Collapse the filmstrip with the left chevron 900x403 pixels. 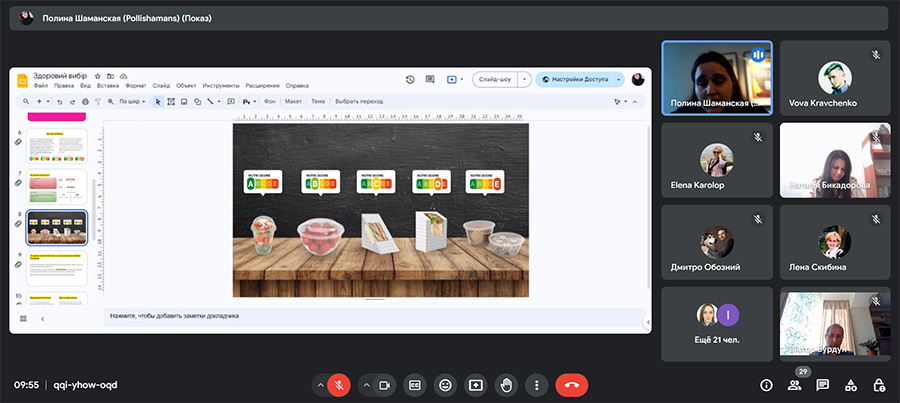pyautogui.click(x=42, y=318)
